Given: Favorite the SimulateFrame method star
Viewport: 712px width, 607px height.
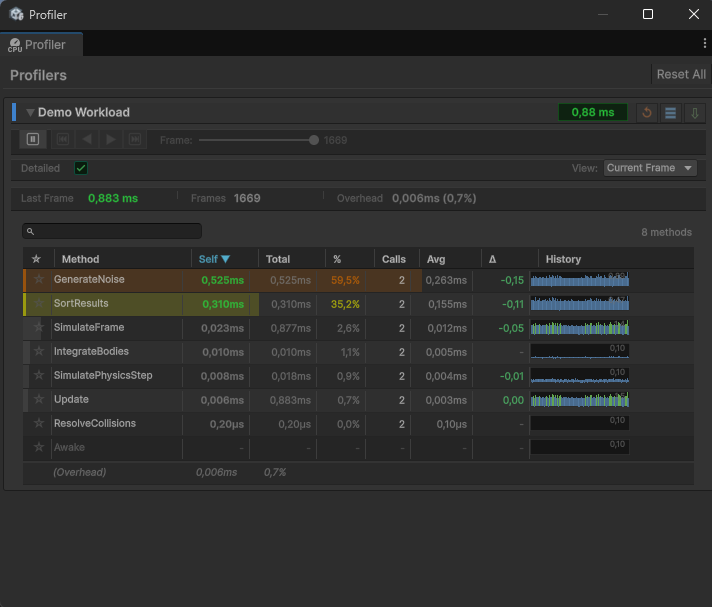Looking at the screenshot, I should (39, 327).
